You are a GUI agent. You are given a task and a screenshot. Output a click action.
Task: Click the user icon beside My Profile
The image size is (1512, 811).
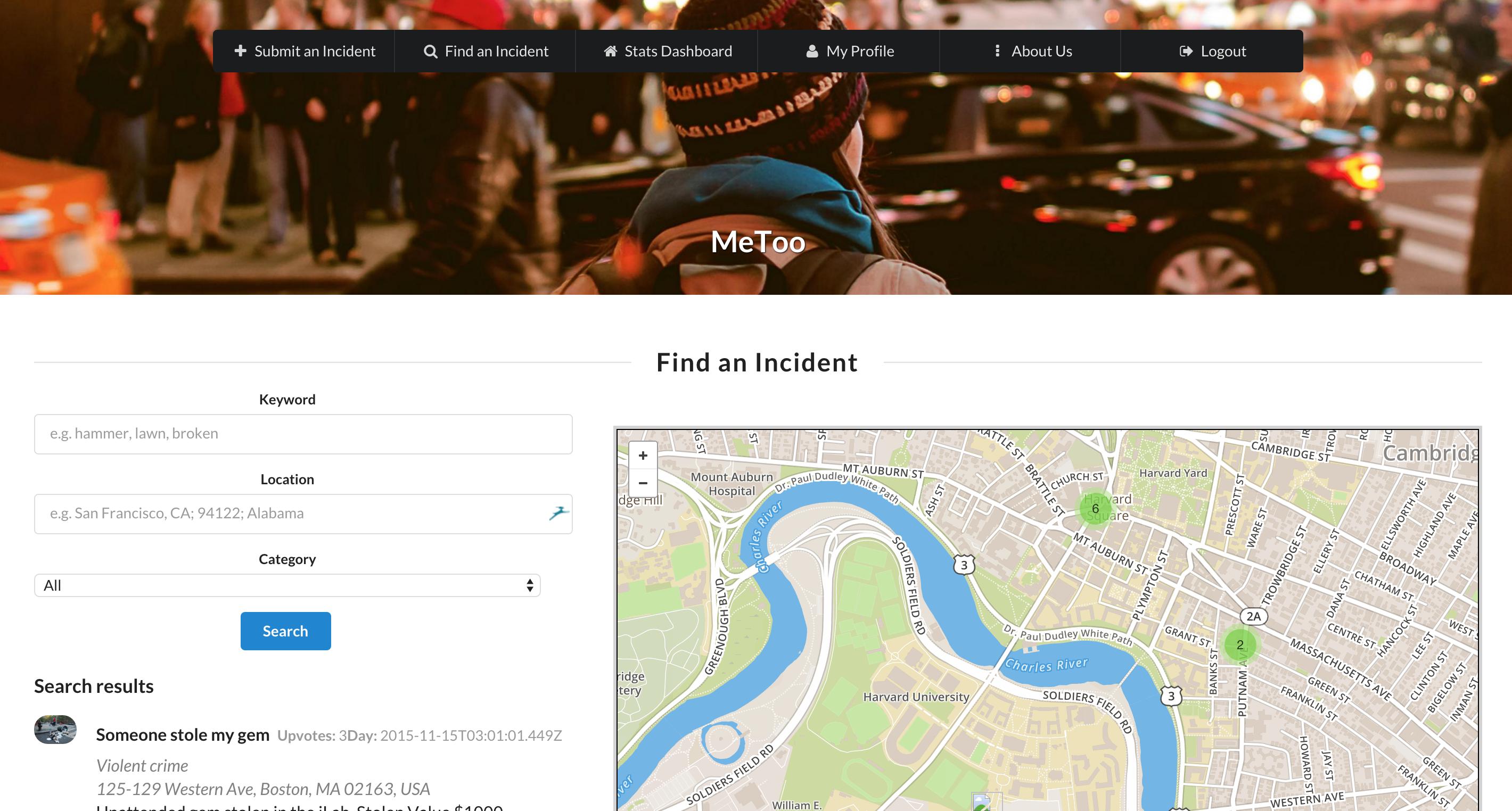coord(812,52)
